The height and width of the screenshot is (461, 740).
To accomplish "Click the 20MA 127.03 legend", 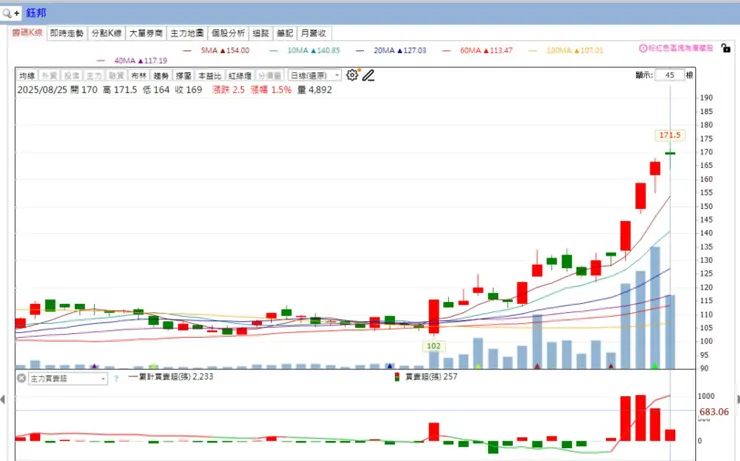I will click(x=392, y=50).
